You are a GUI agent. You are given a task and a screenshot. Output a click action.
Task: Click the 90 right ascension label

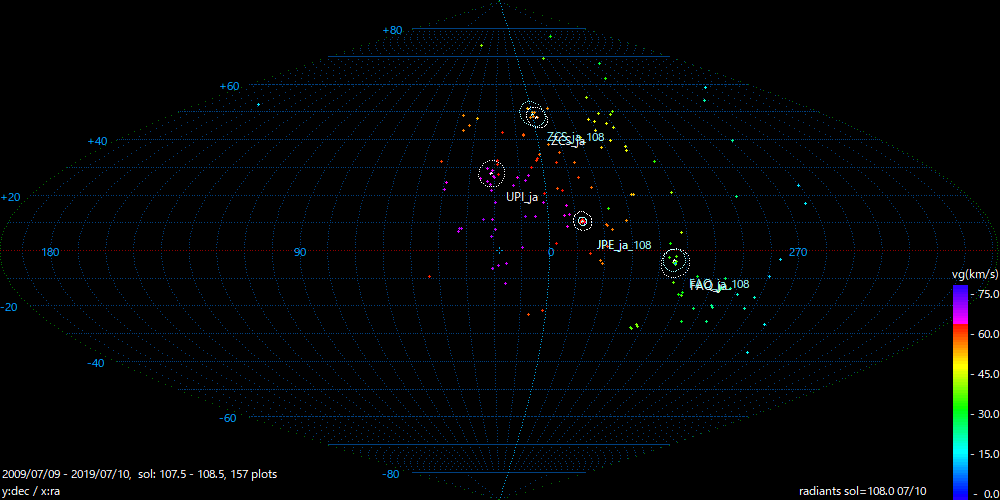300,252
